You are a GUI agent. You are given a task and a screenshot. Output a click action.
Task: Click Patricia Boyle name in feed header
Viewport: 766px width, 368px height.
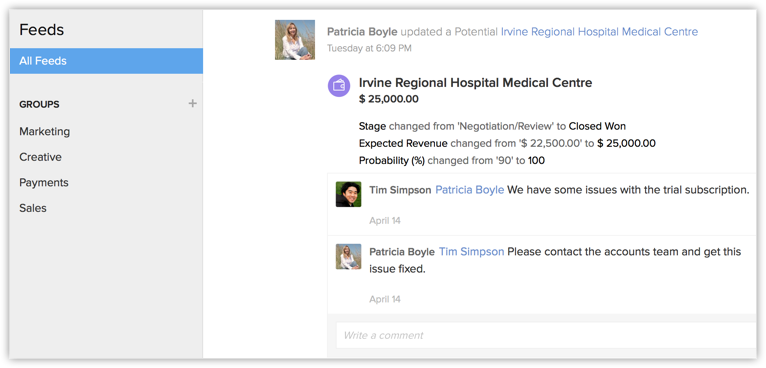pyautogui.click(x=362, y=32)
